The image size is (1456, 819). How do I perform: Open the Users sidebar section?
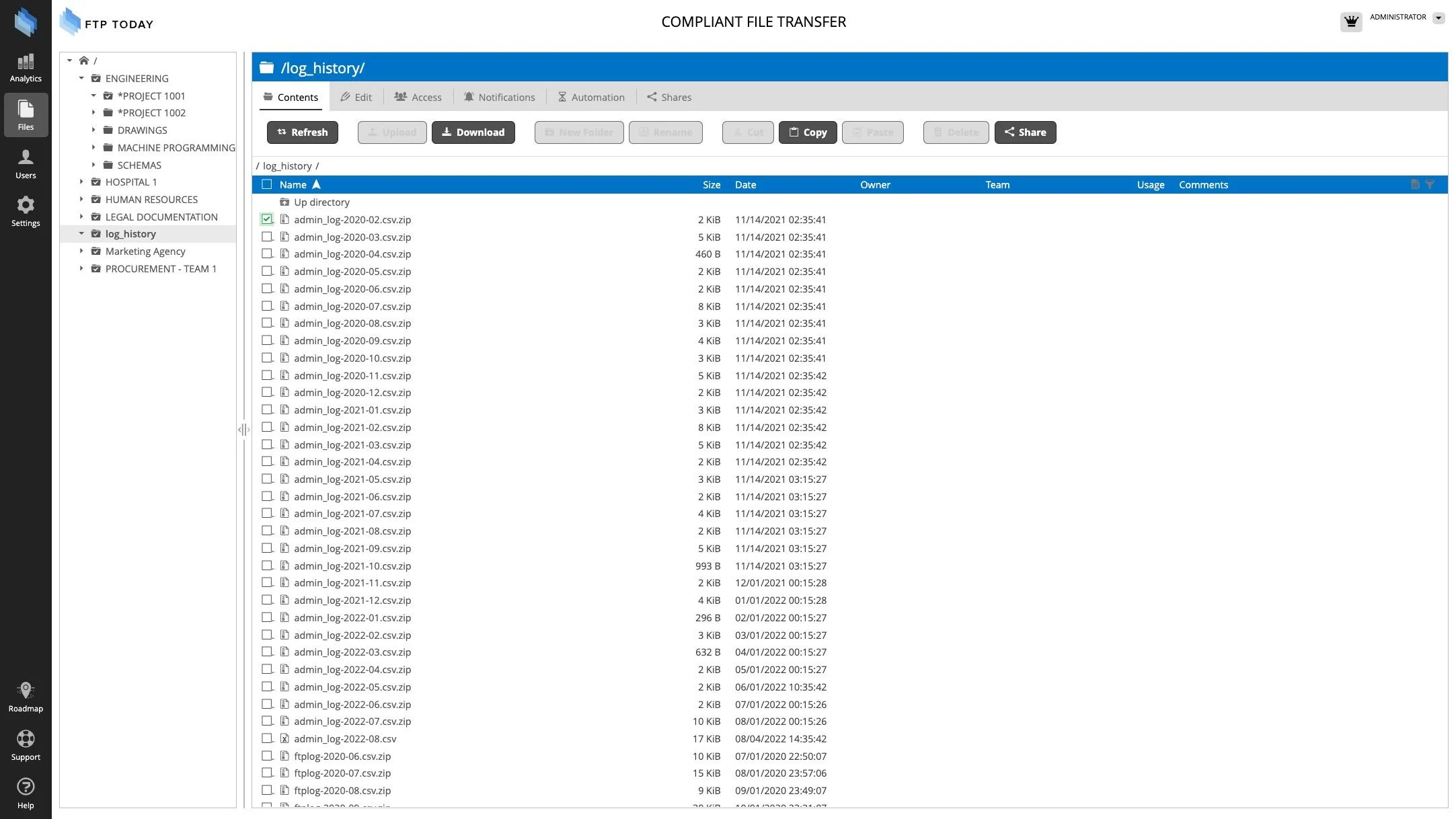26,164
